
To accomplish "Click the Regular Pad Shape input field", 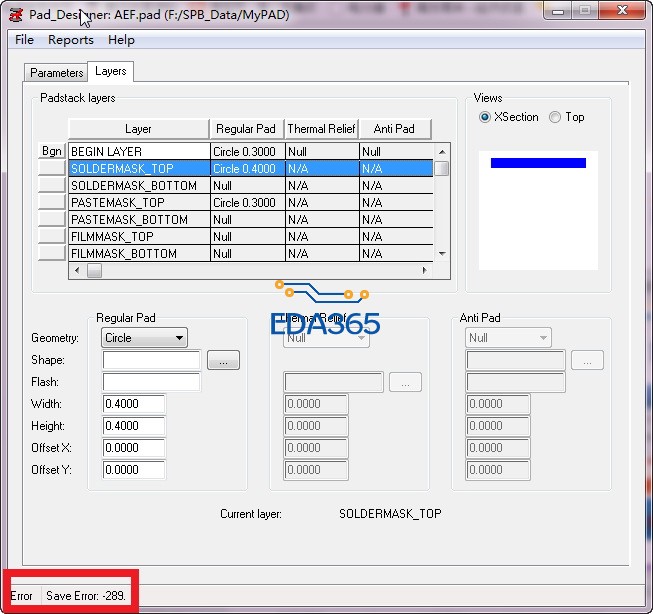I will [151, 360].
